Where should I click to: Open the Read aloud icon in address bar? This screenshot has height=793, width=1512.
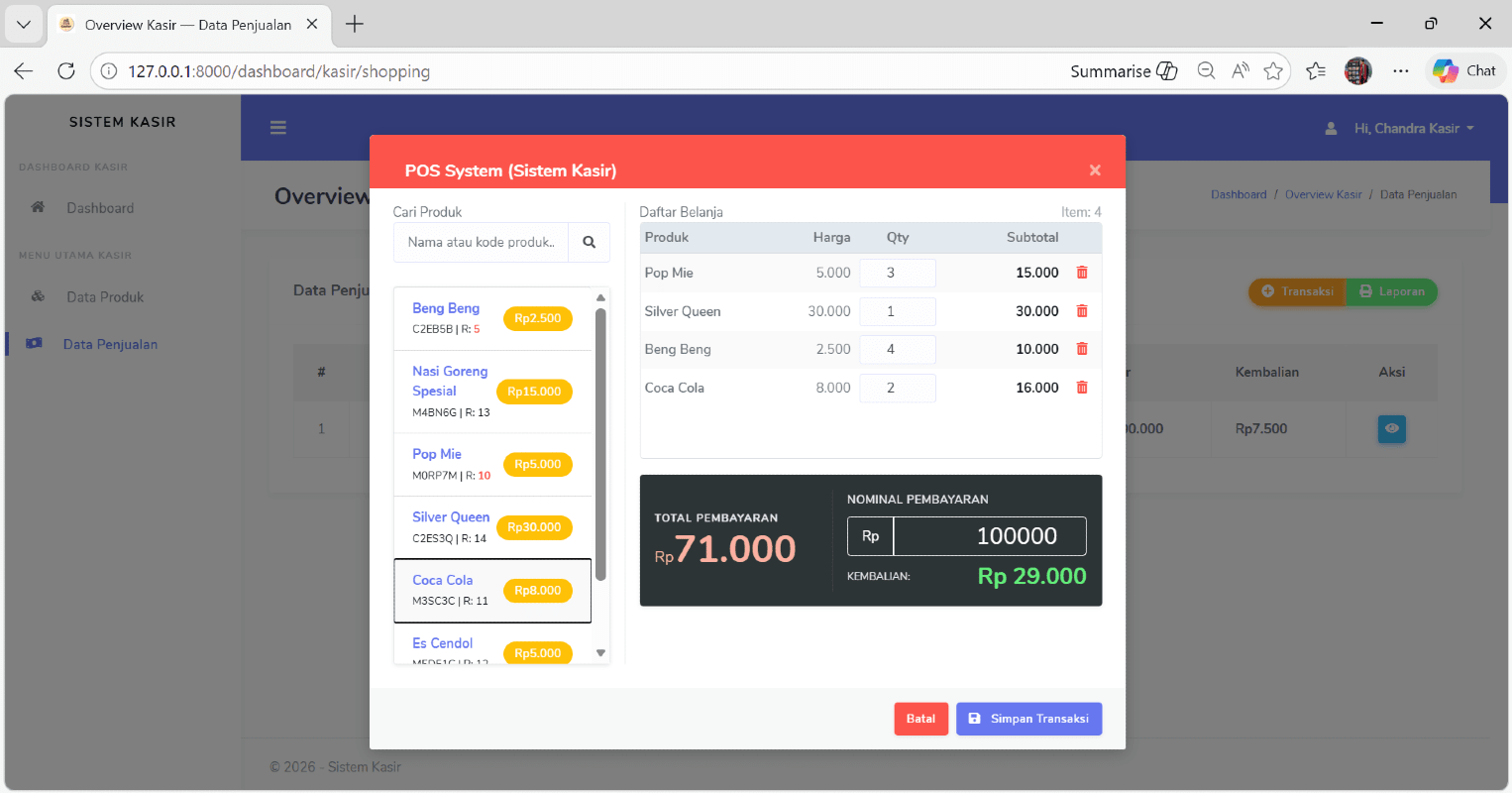pyautogui.click(x=1240, y=71)
